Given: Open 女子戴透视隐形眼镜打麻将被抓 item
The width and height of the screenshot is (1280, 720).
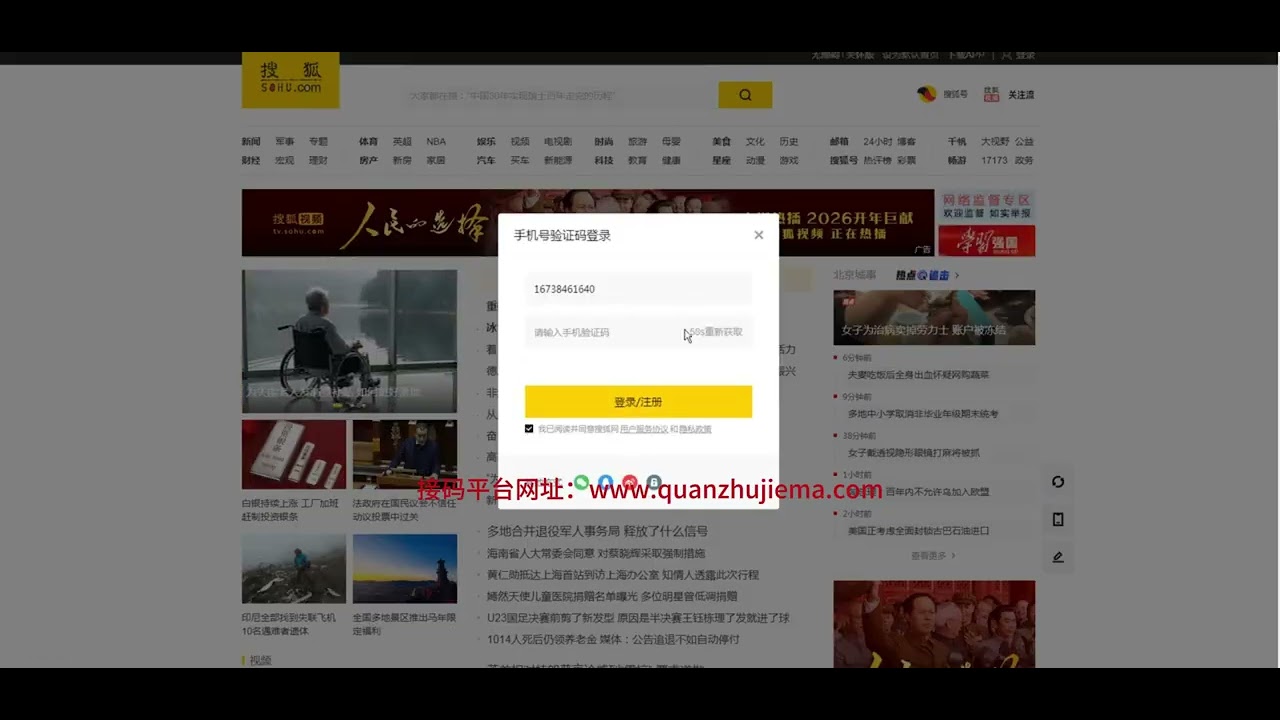Looking at the screenshot, I should (914, 453).
